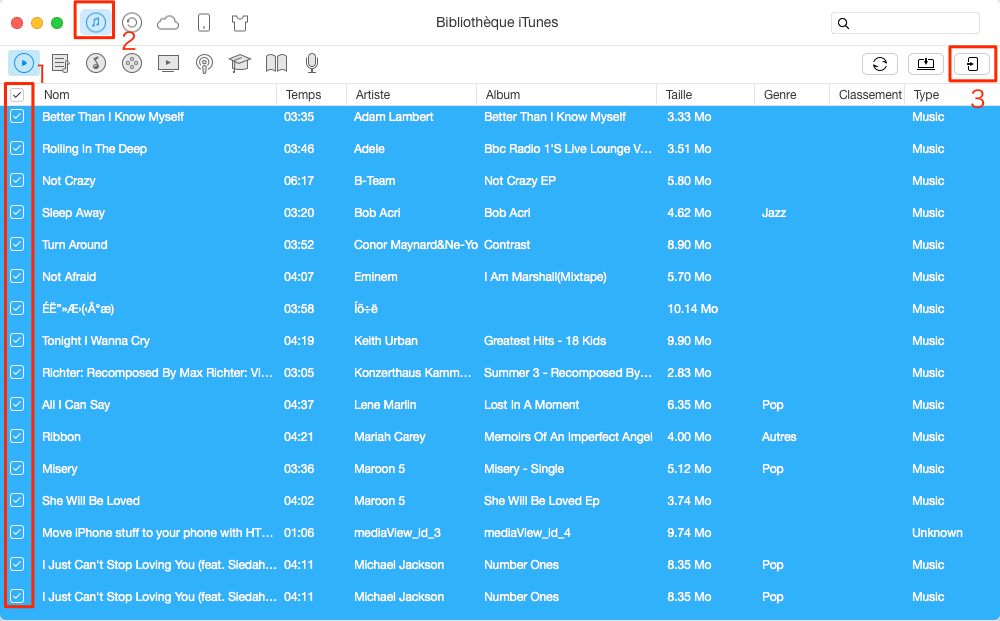Select the Books category icon
This screenshot has width=1000, height=621.
pyautogui.click(x=276, y=63)
